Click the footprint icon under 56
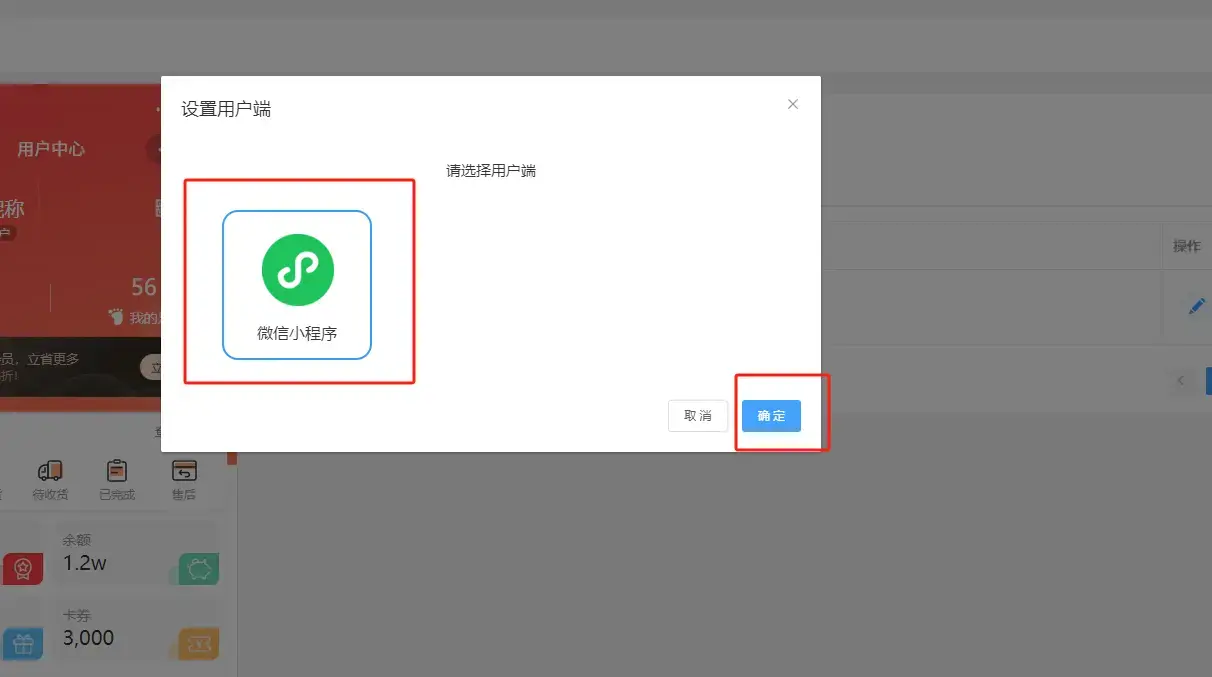Viewport: 1212px width, 677px height. [x=118, y=318]
